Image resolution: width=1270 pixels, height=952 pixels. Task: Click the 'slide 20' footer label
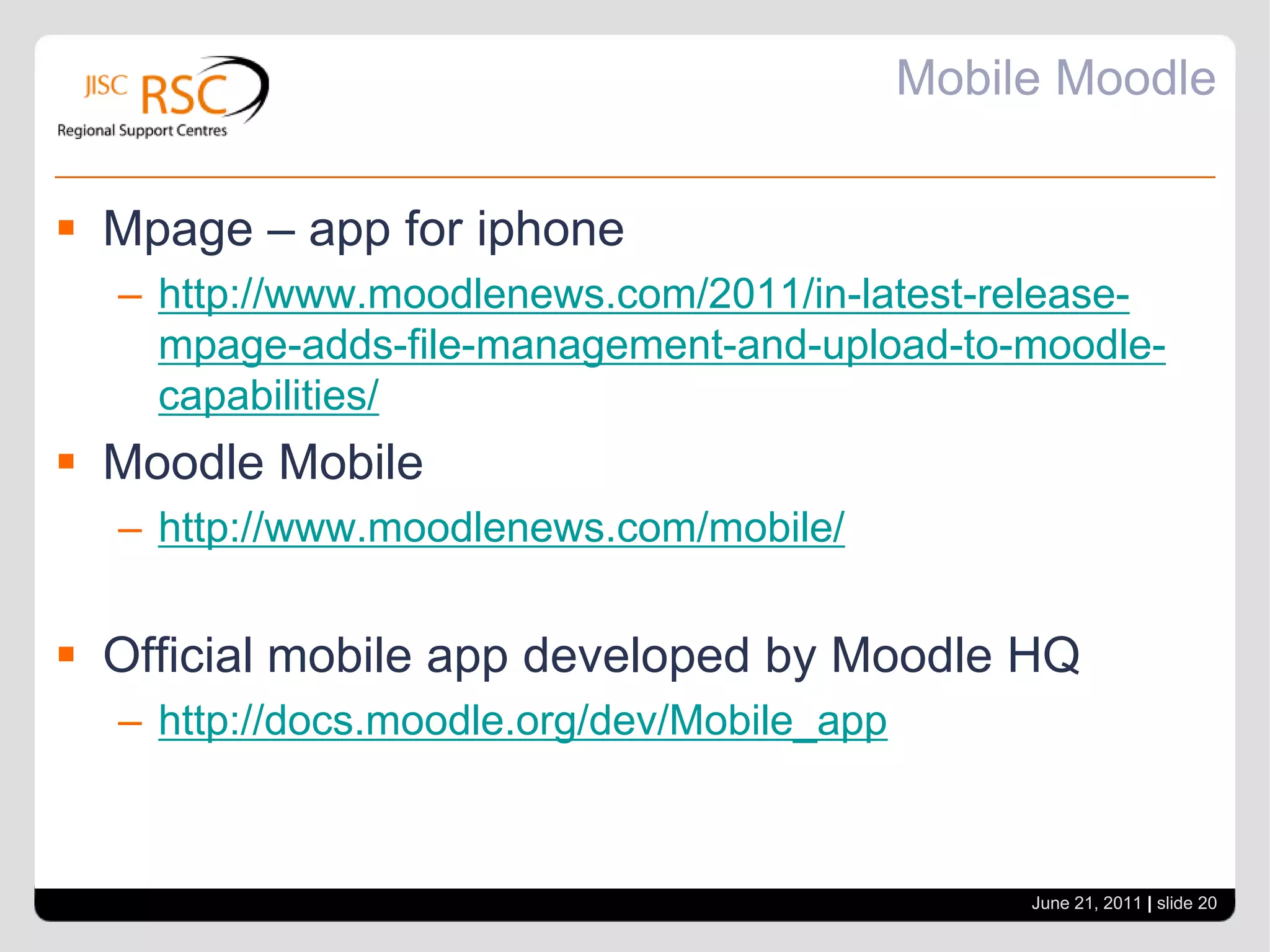pos(1187,903)
